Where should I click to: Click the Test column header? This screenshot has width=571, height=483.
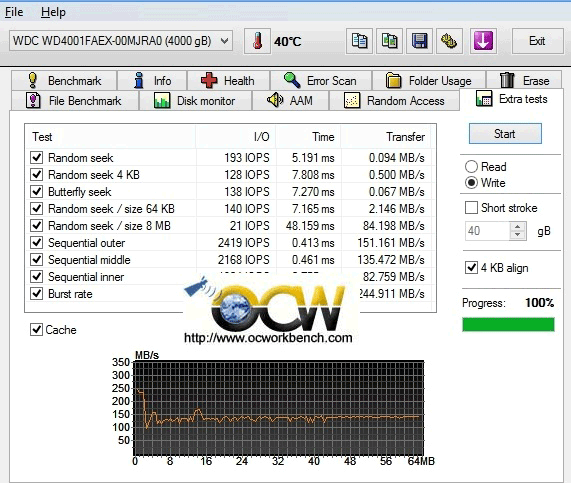point(111,137)
